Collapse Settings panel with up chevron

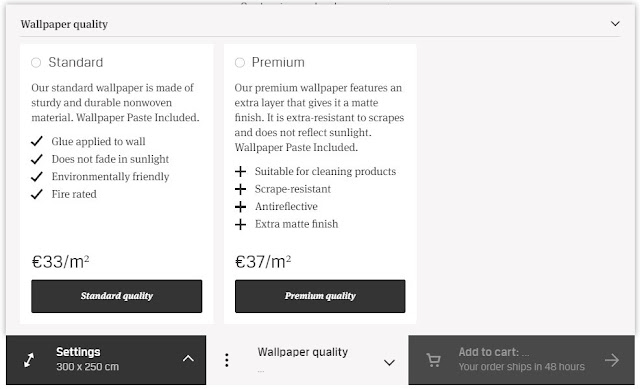pos(188,358)
